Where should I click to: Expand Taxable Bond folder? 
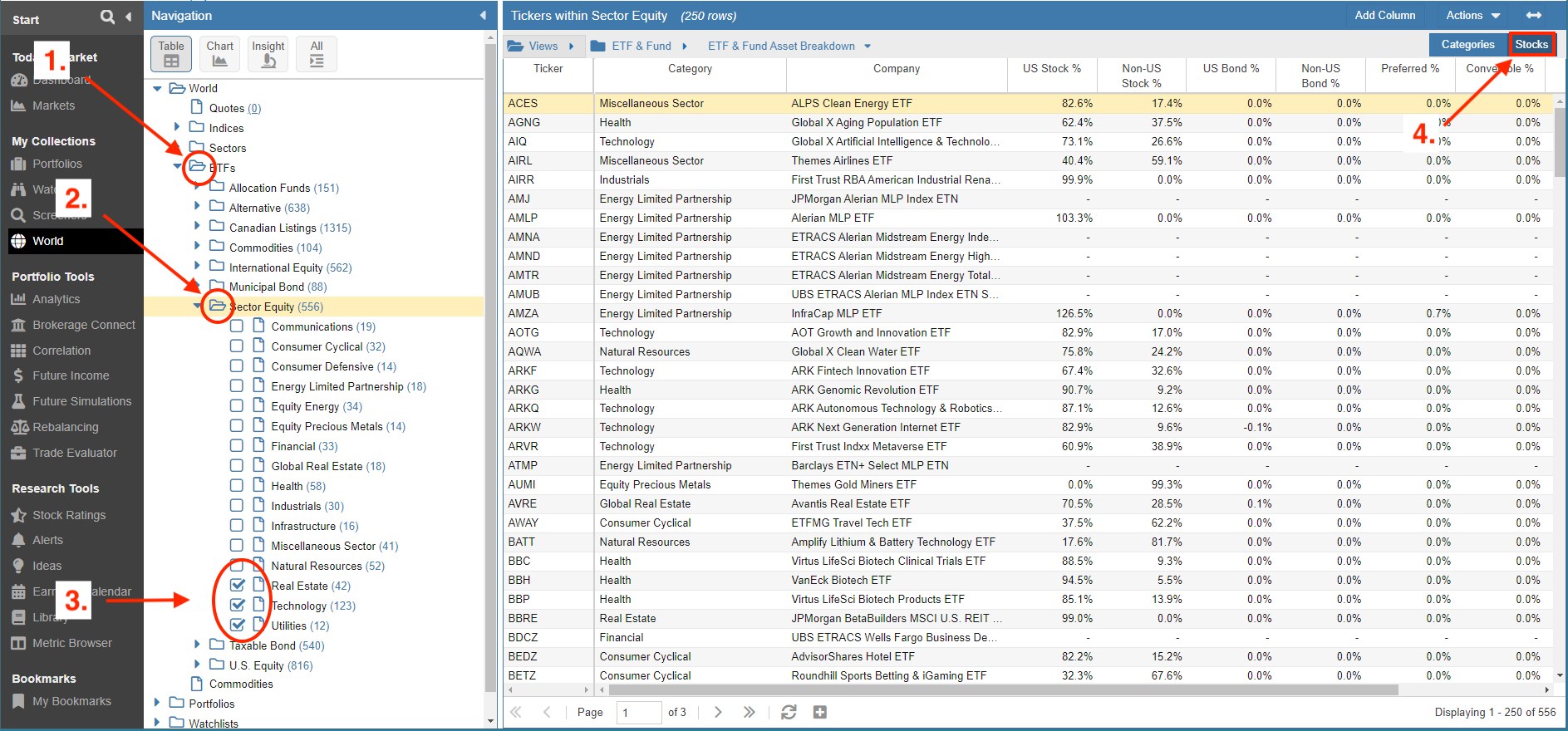click(x=197, y=645)
